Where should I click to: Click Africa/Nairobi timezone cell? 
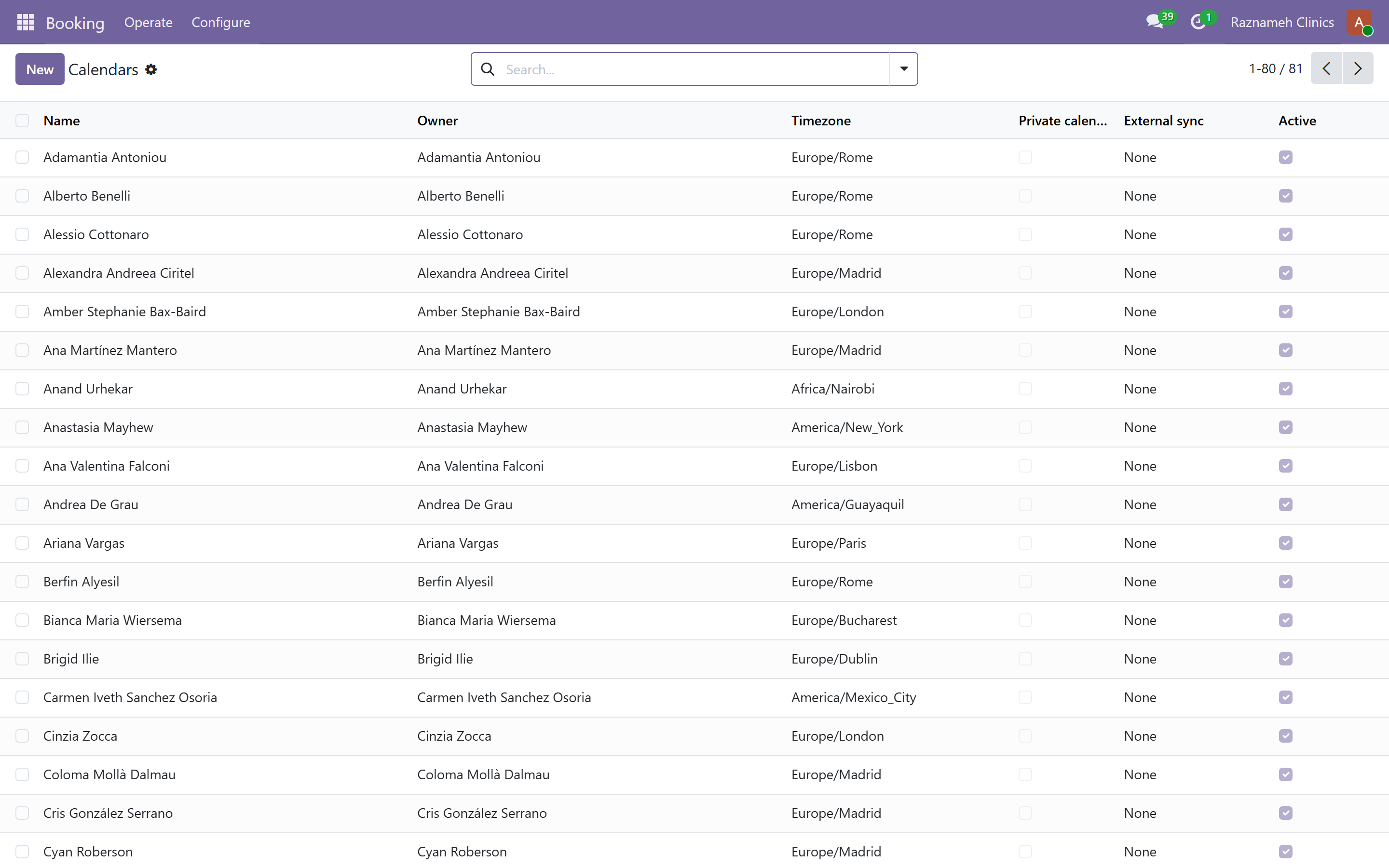point(833,389)
